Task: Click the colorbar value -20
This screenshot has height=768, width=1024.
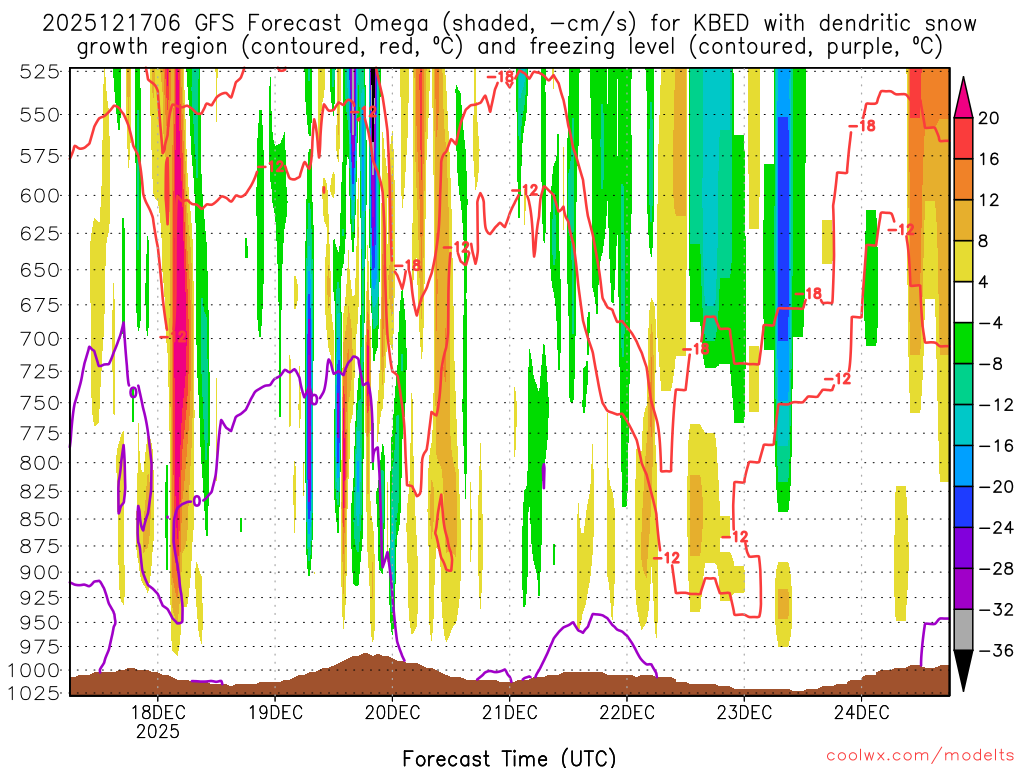Action: coord(996,487)
